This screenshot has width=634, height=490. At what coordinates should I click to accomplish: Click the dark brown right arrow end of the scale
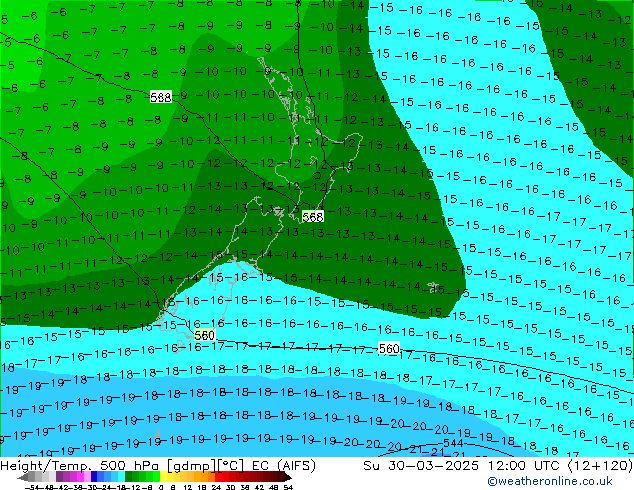click(x=287, y=477)
